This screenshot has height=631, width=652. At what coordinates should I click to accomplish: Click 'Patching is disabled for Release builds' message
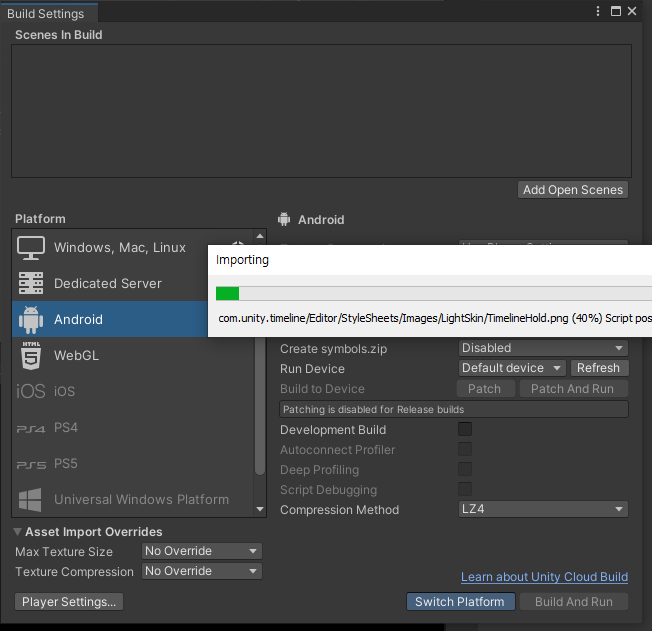click(454, 409)
